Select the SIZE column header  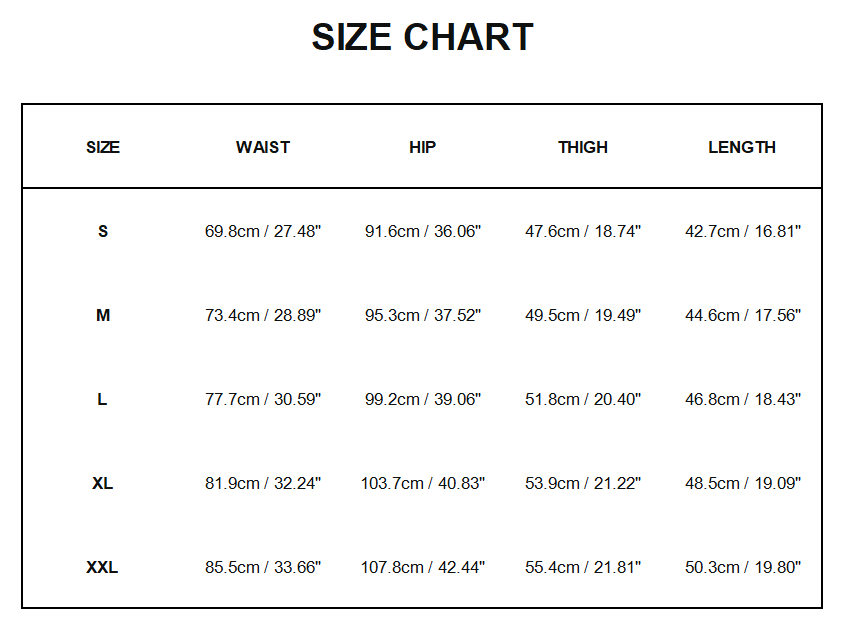103,147
